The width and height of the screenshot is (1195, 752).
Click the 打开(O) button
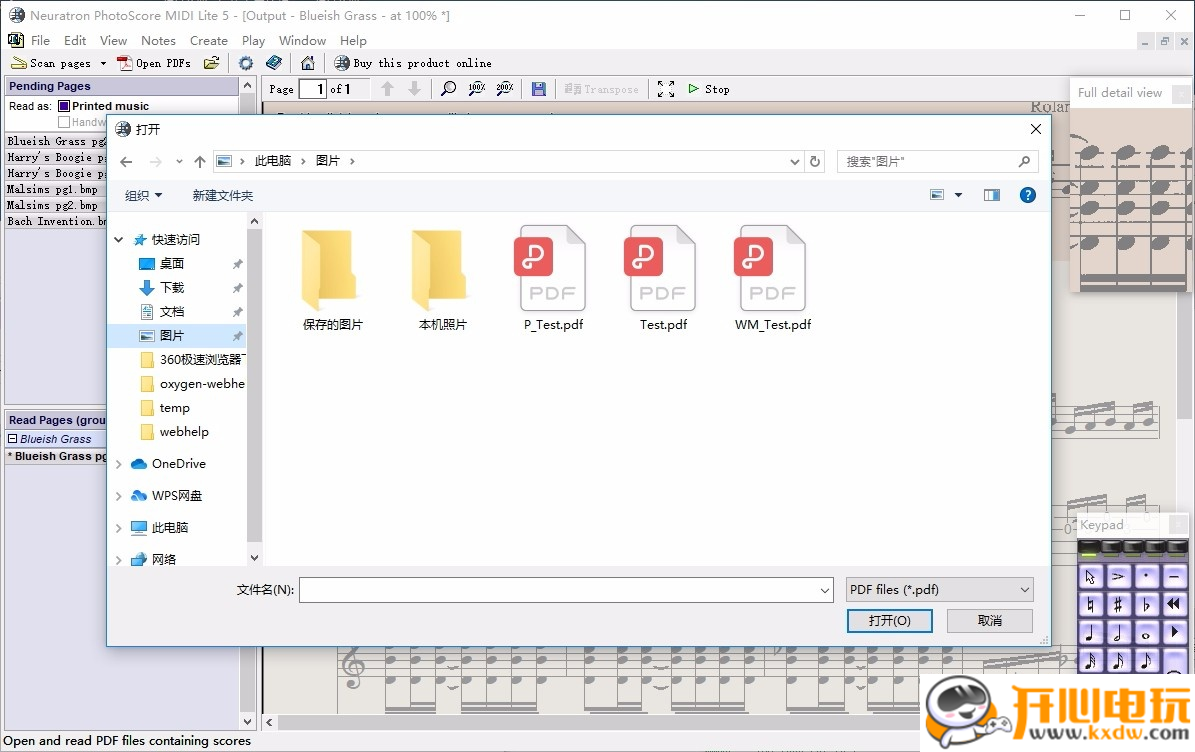pos(889,621)
